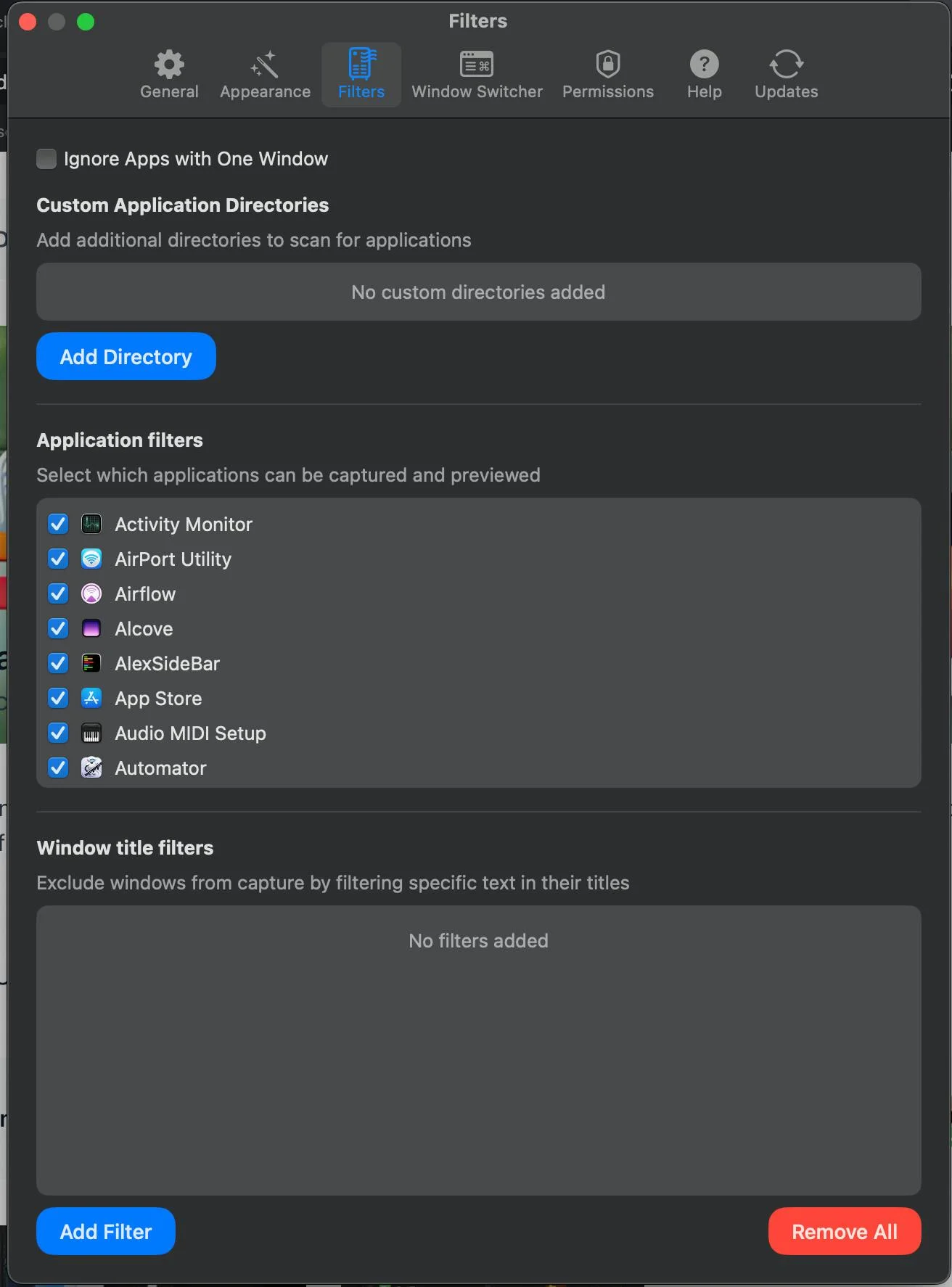The height and width of the screenshot is (1287, 952).
Task: Click the No filters added list area
Action: 479,1050
